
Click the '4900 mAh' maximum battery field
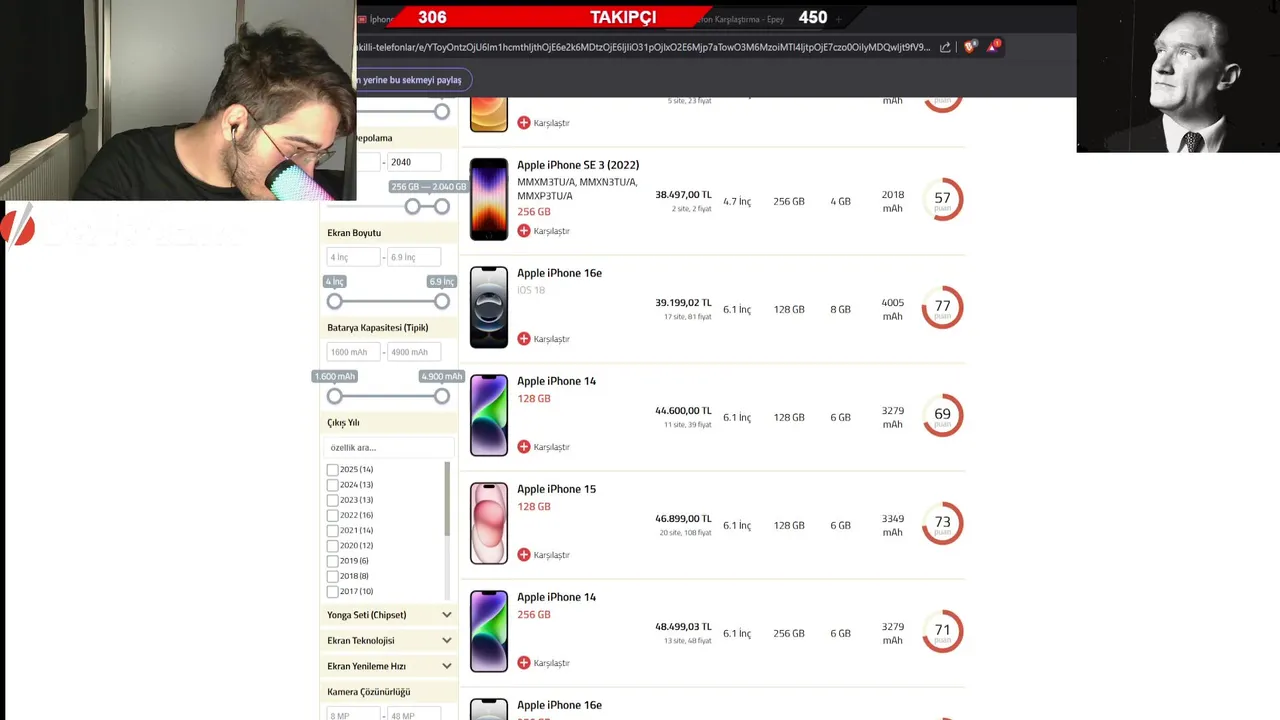(x=414, y=352)
